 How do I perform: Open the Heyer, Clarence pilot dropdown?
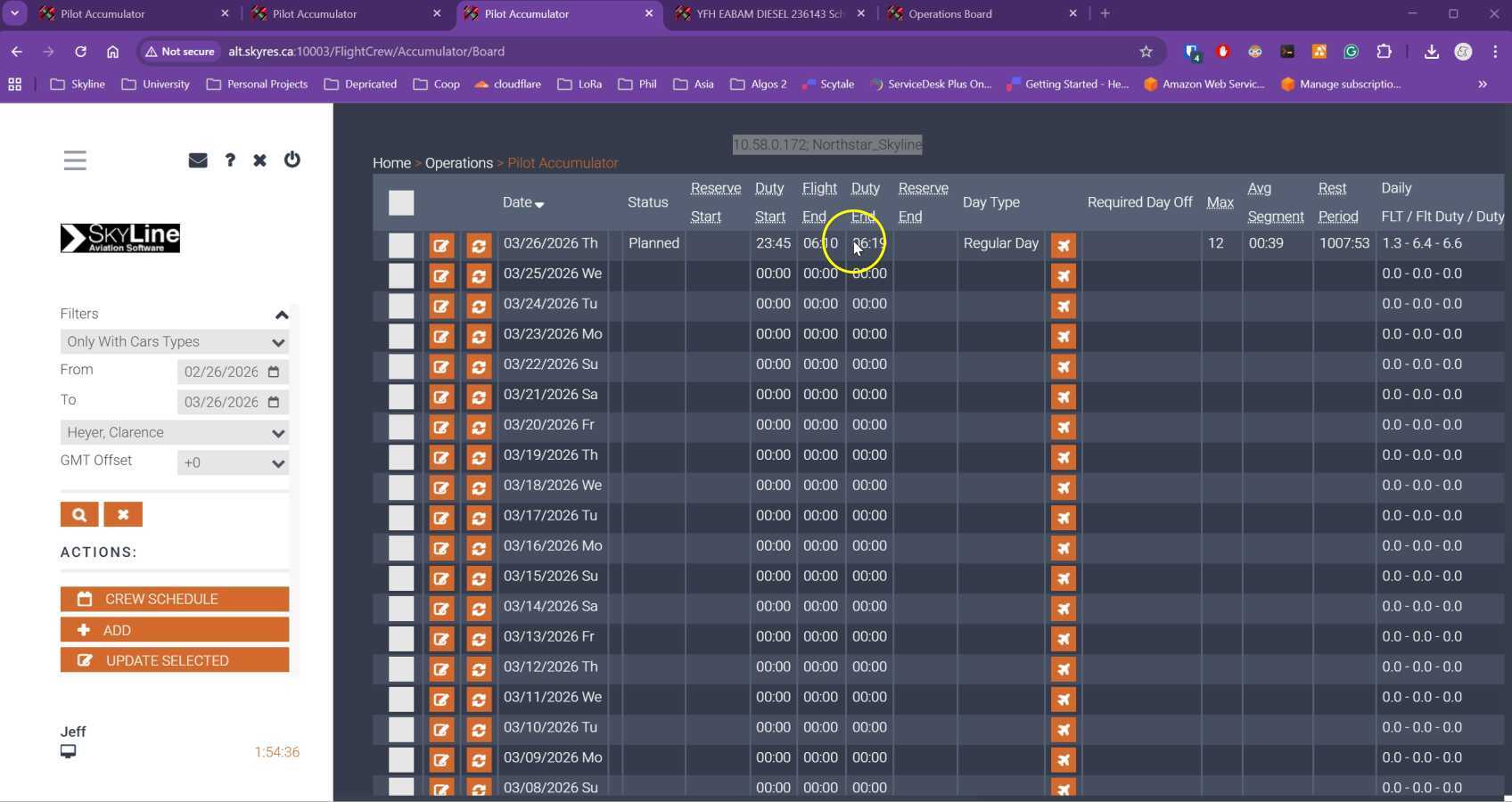click(x=175, y=433)
